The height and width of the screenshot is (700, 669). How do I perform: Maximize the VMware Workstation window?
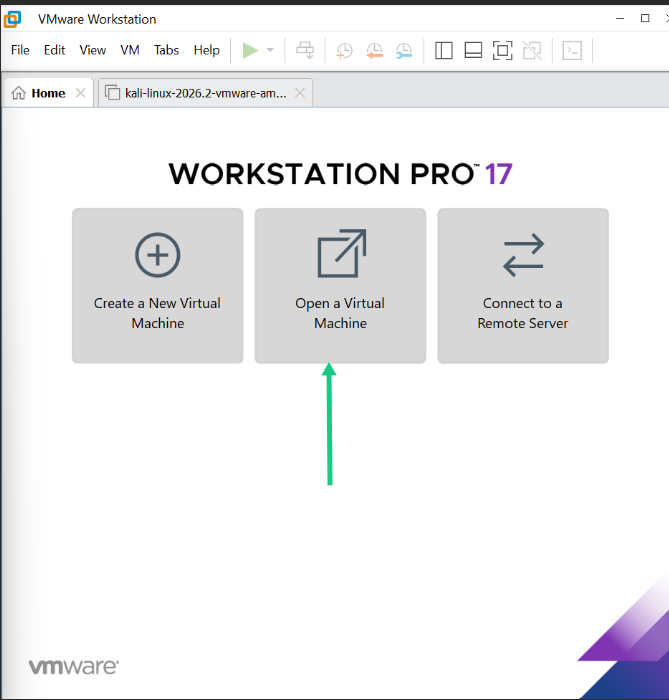pos(645,18)
